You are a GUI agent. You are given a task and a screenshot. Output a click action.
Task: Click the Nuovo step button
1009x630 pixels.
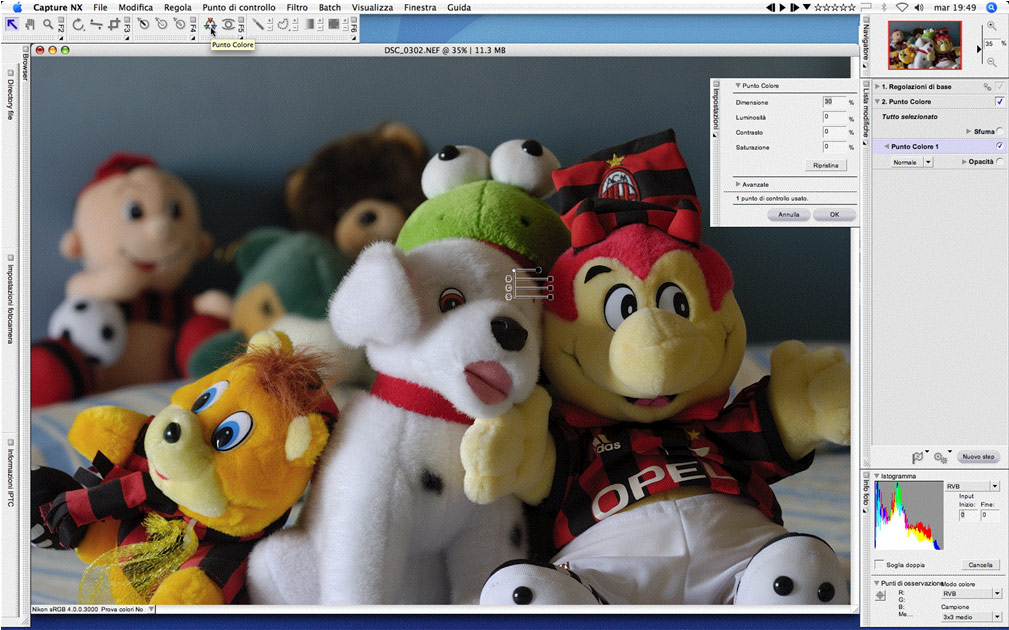pyautogui.click(x=979, y=457)
